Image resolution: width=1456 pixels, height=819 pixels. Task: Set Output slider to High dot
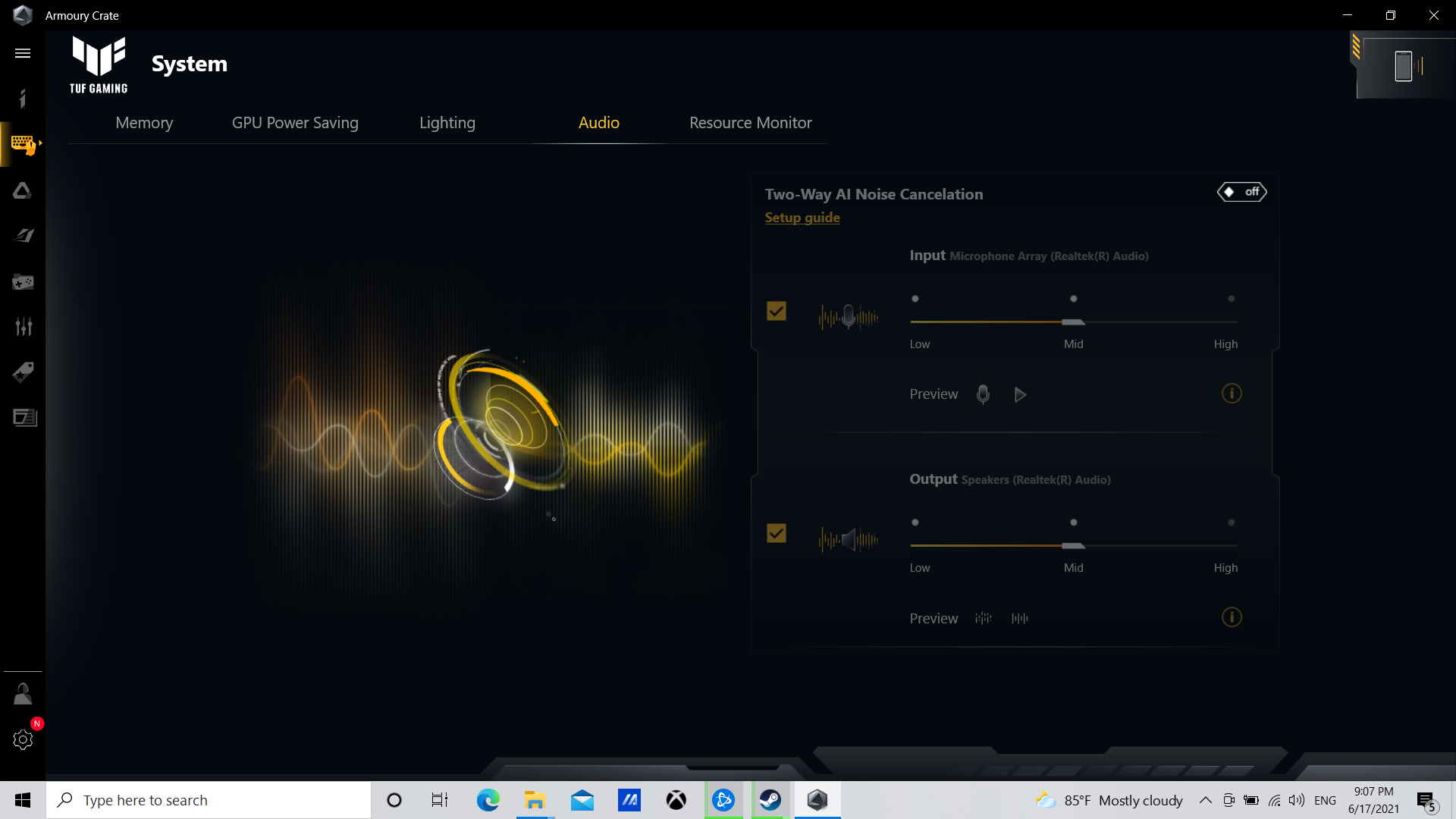pyautogui.click(x=1232, y=522)
